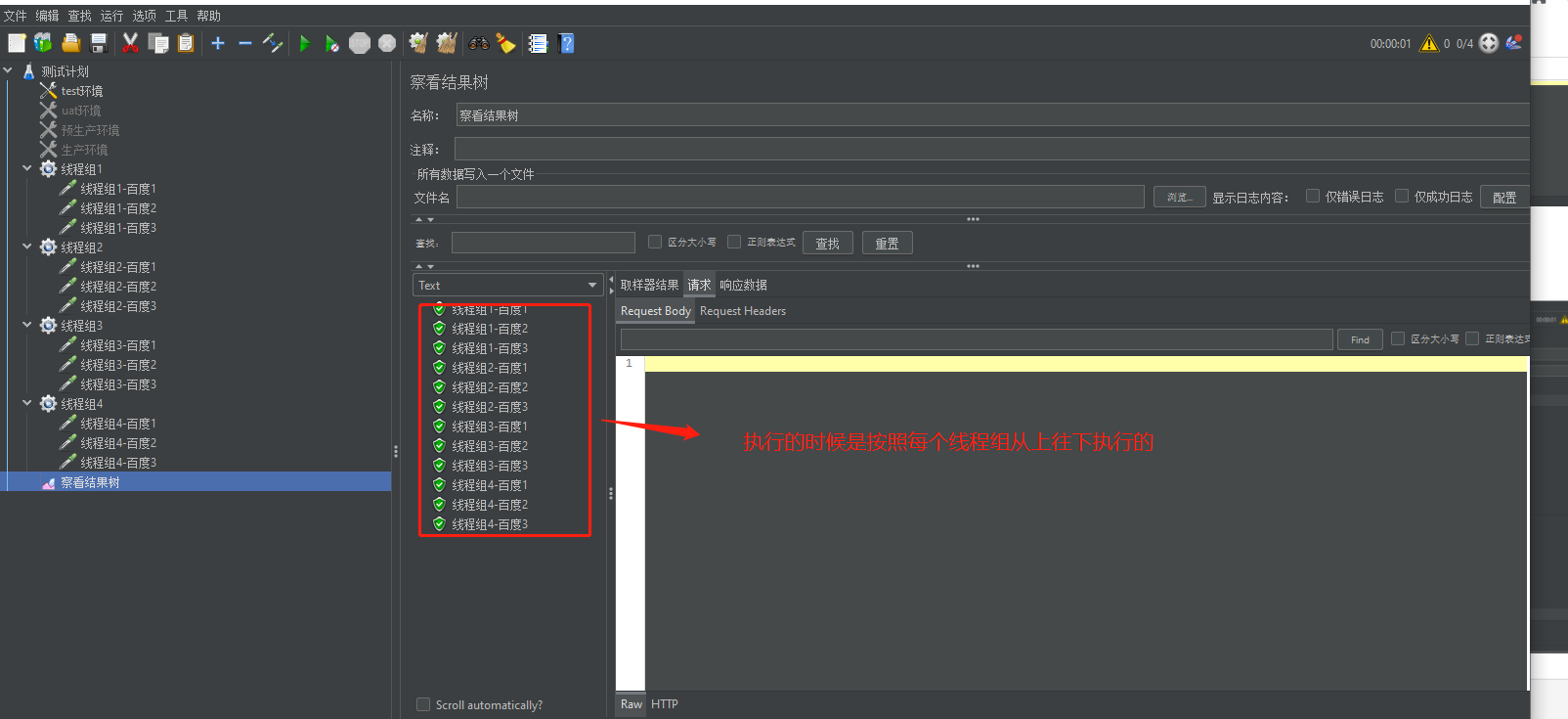Click the Clear single broom-gear icon
This screenshot has height=719, width=1568.
tap(418, 43)
